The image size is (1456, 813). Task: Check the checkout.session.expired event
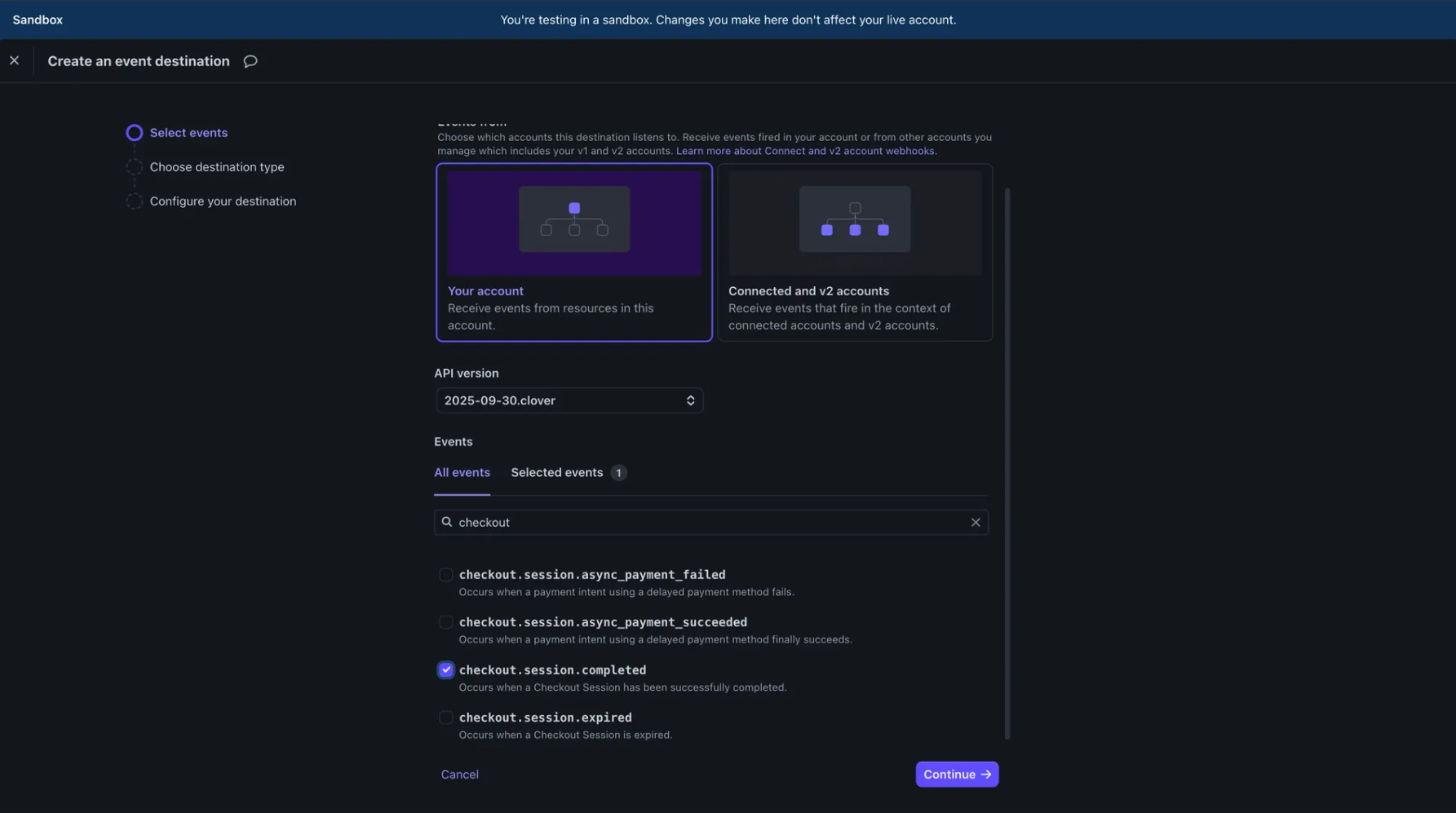[x=446, y=718]
